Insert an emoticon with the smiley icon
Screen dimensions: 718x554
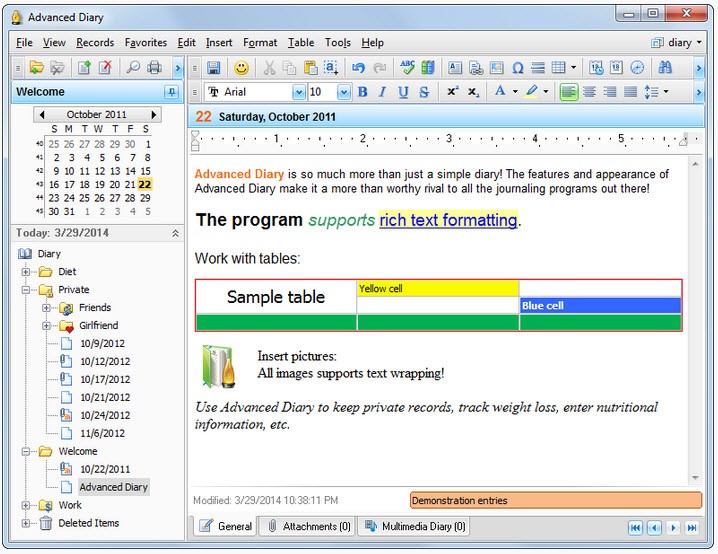pyautogui.click(x=241, y=68)
